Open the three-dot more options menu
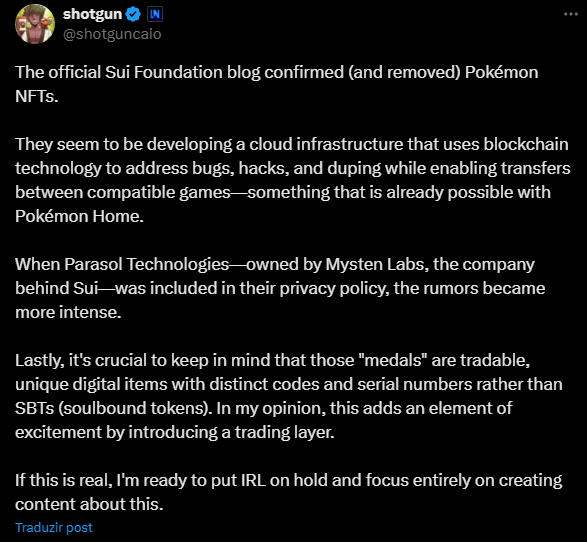Image resolution: width=587 pixels, height=542 pixels. point(571,14)
